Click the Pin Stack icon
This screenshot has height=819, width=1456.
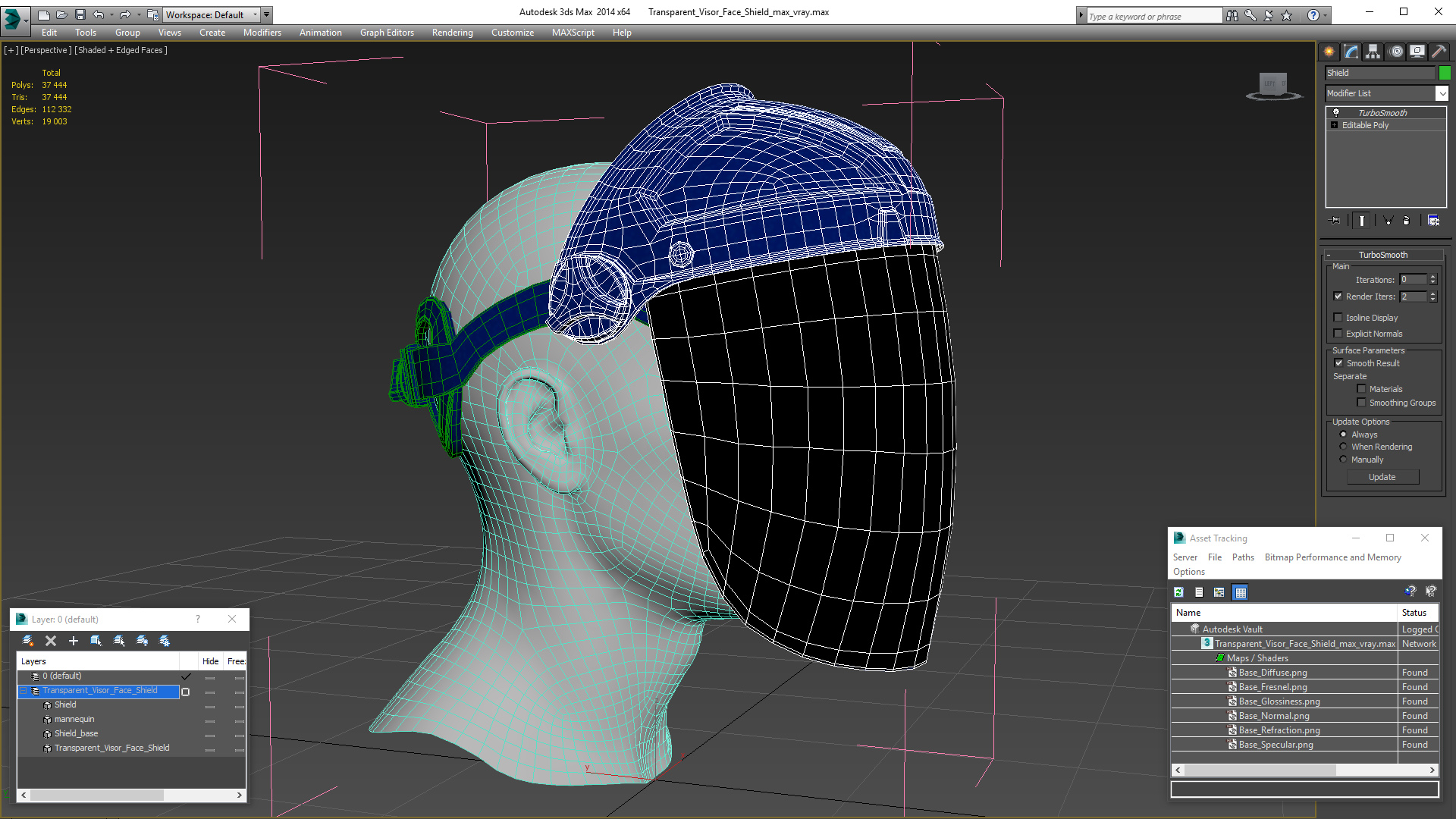1335,221
